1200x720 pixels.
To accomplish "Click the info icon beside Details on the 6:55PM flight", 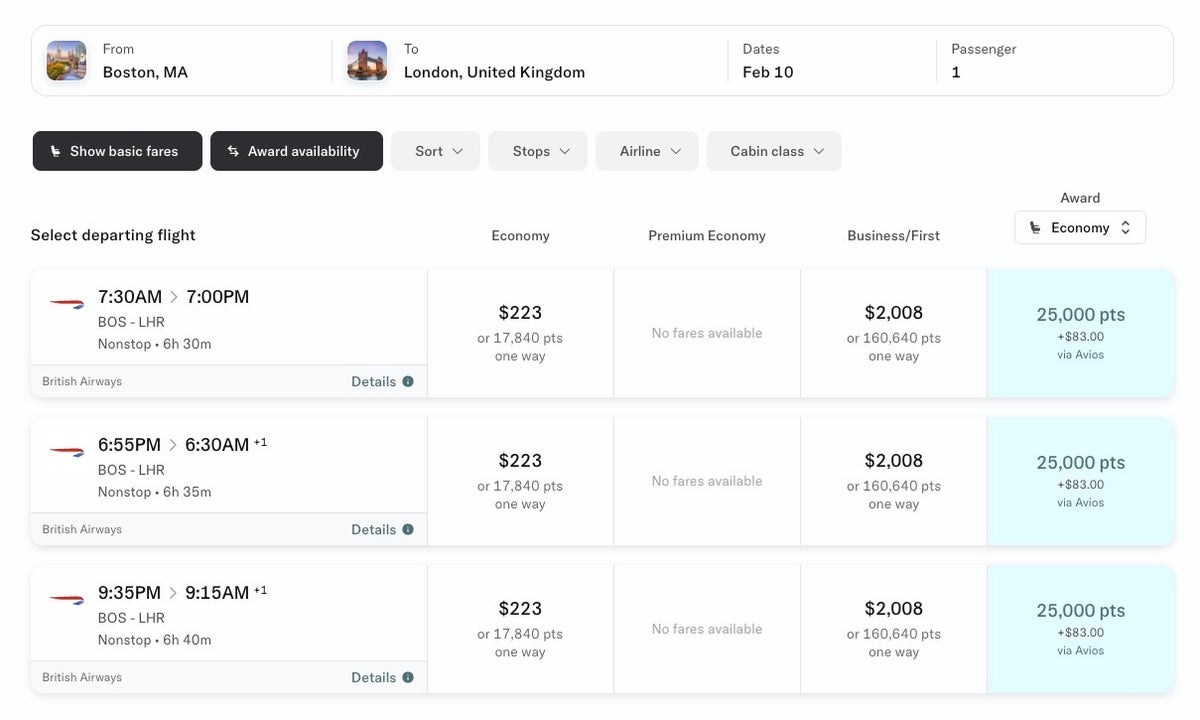I will coord(408,529).
